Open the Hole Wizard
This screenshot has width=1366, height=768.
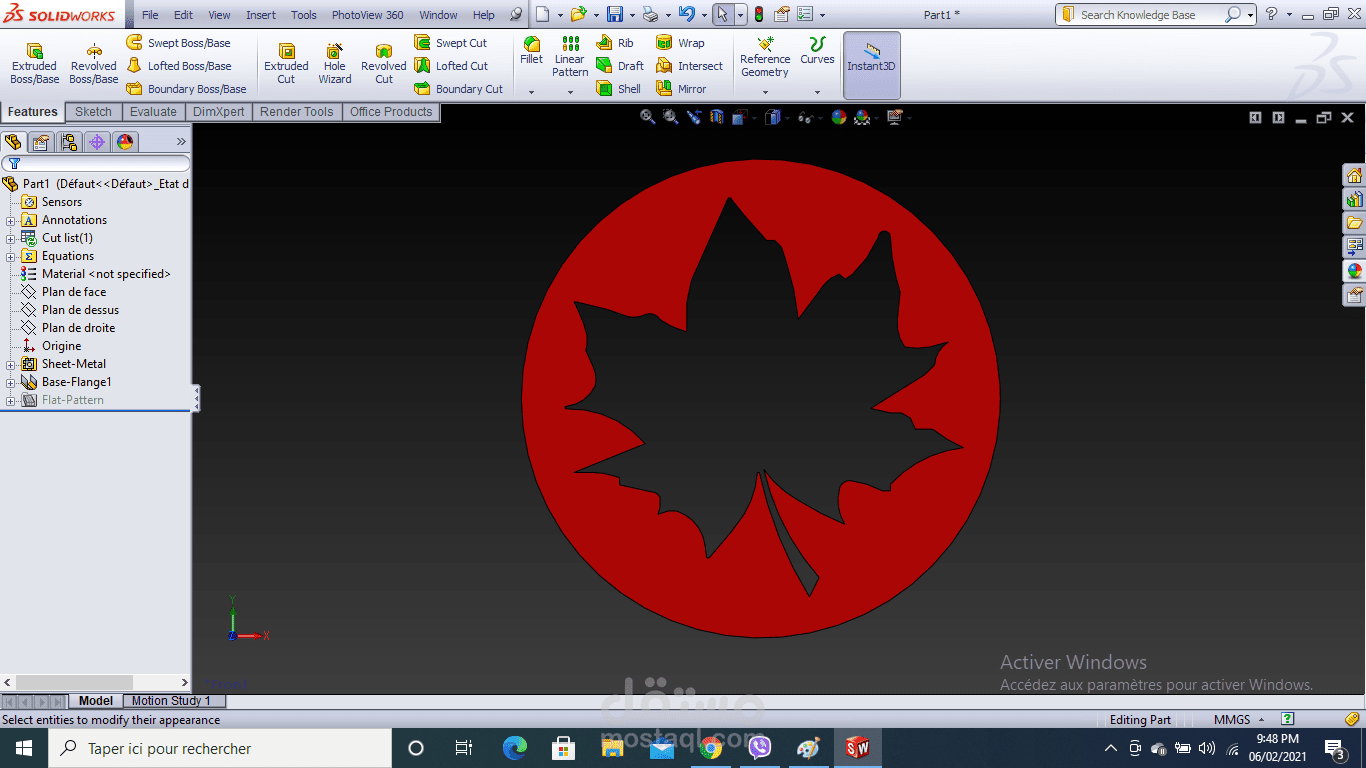(335, 64)
